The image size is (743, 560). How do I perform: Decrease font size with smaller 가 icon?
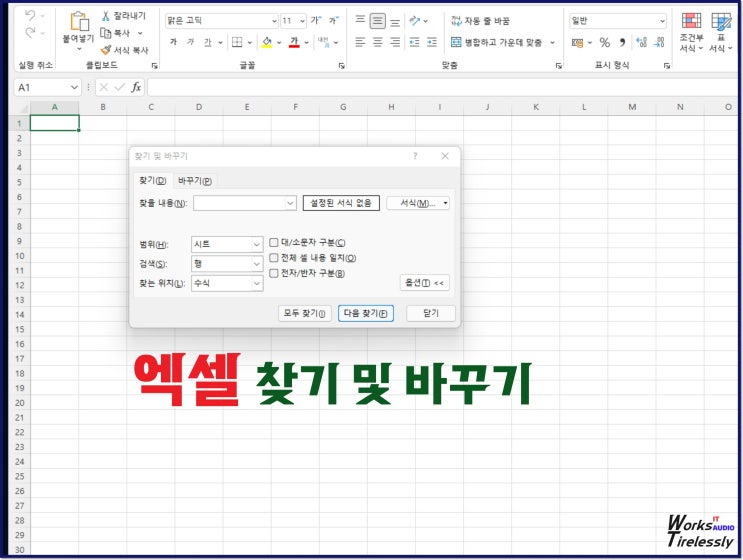pyautogui.click(x=334, y=20)
